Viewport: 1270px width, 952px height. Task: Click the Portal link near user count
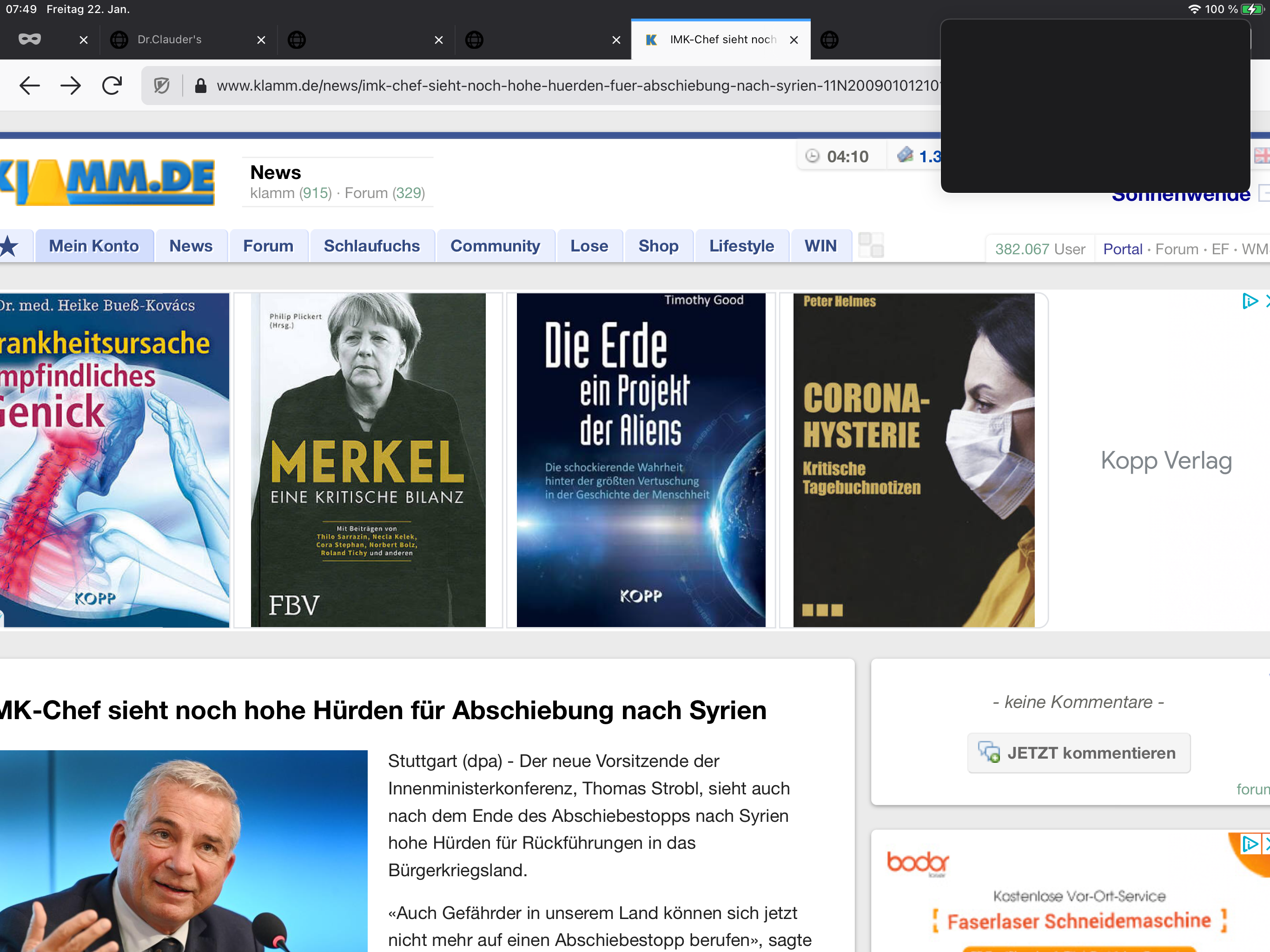coord(1123,249)
